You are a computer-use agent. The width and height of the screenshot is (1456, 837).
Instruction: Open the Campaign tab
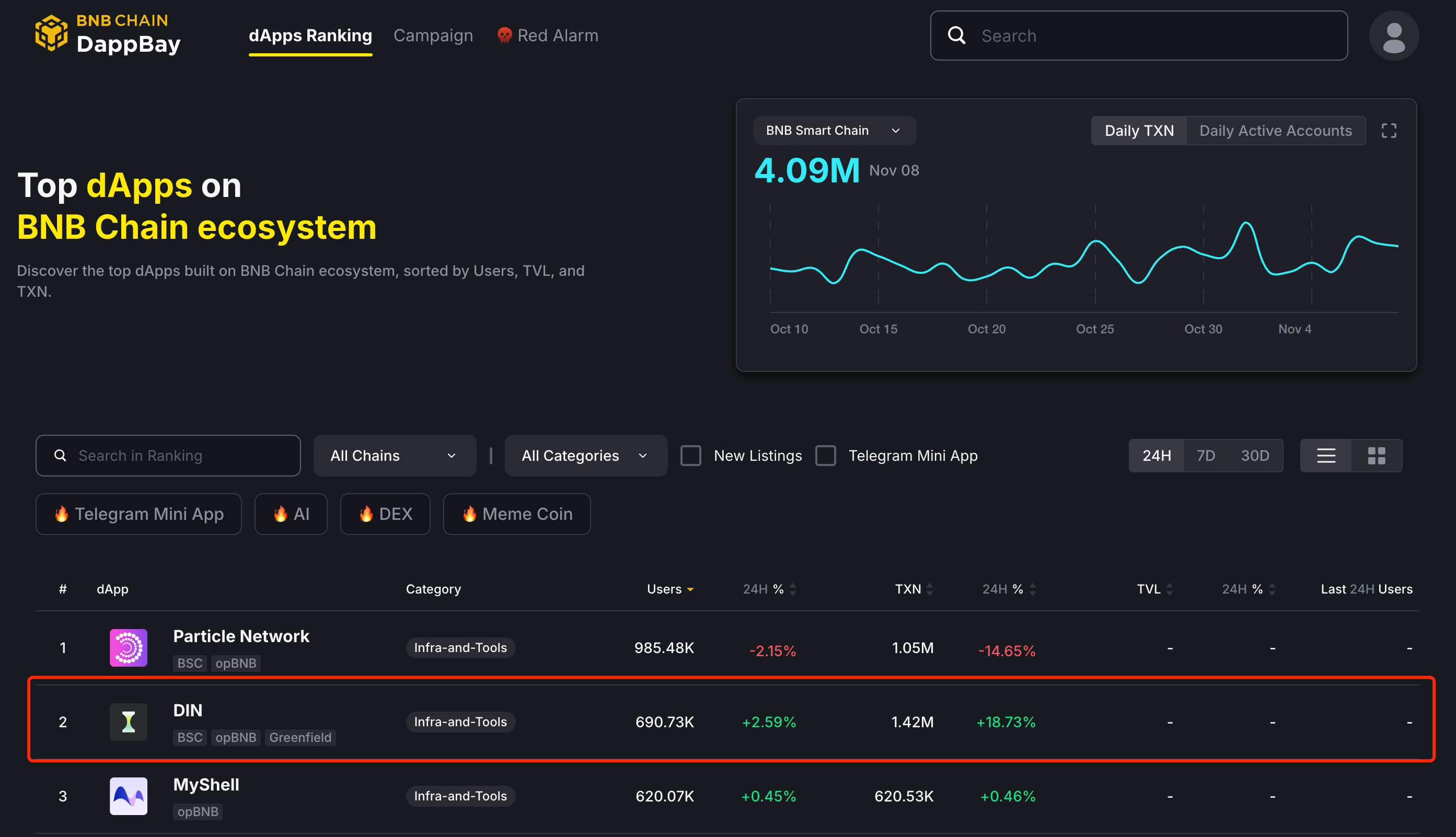(x=433, y=36)
